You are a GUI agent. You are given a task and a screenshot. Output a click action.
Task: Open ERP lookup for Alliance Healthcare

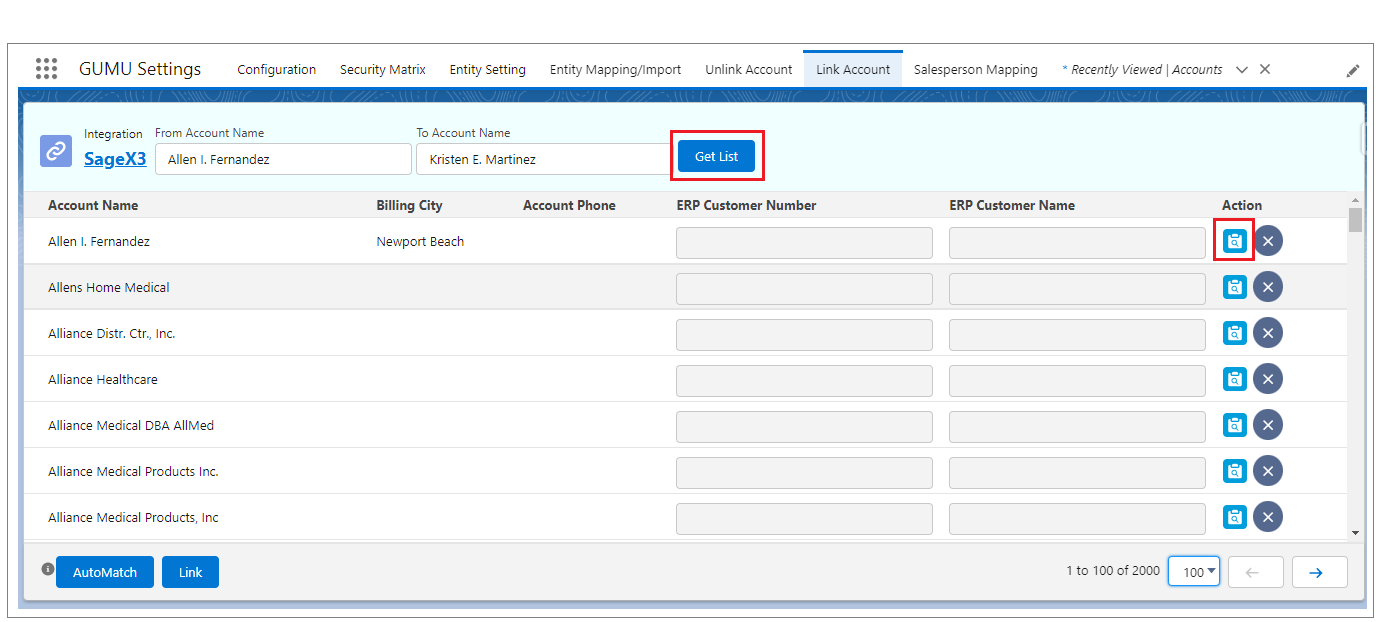1235,379
